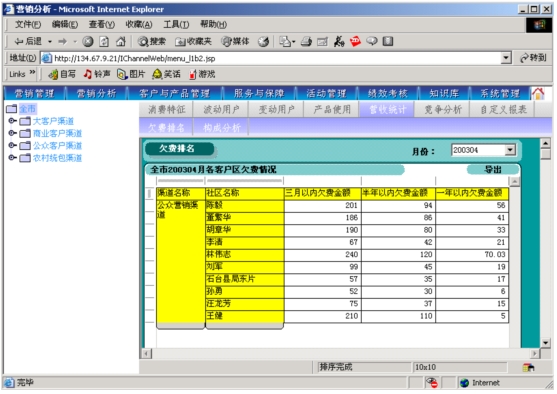Click the 媒体 media toolbar button

click(235, 42)
